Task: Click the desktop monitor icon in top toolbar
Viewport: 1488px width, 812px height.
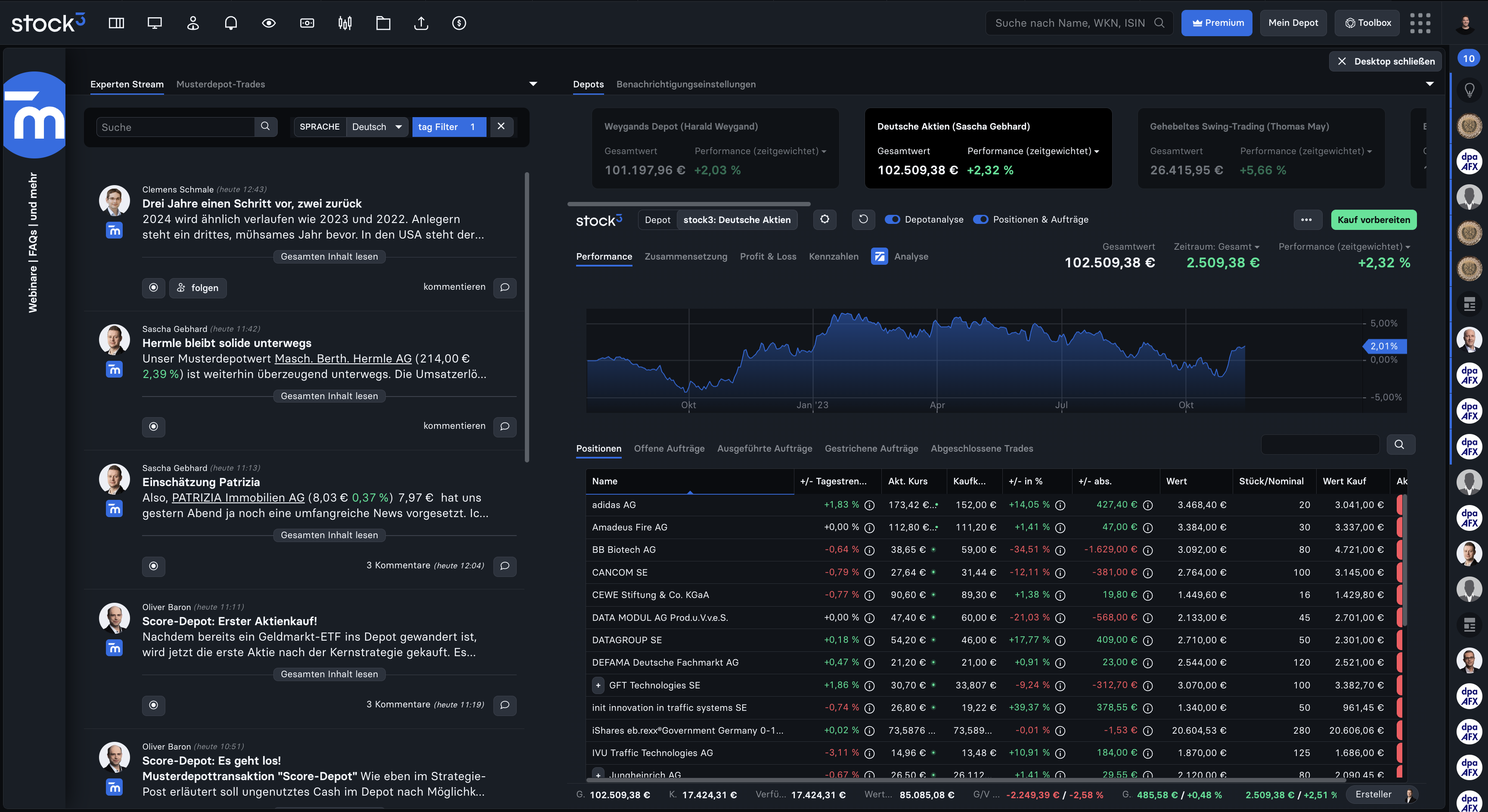Action: pos(154,23)
